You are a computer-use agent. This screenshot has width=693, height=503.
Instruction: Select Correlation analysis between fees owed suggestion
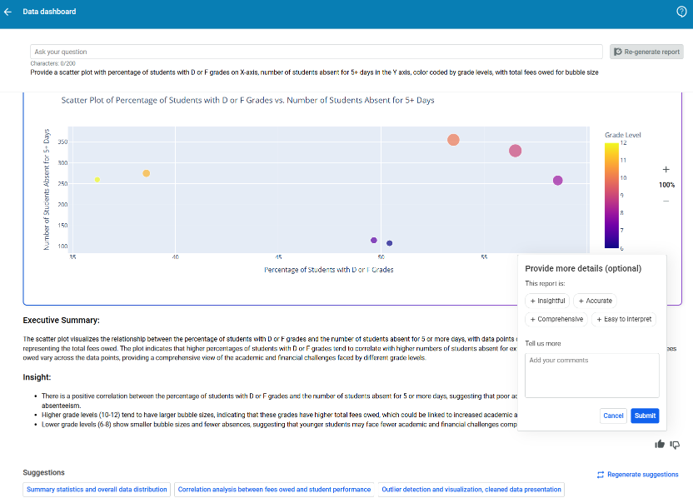pyautogui.click(x=273, y=490)
